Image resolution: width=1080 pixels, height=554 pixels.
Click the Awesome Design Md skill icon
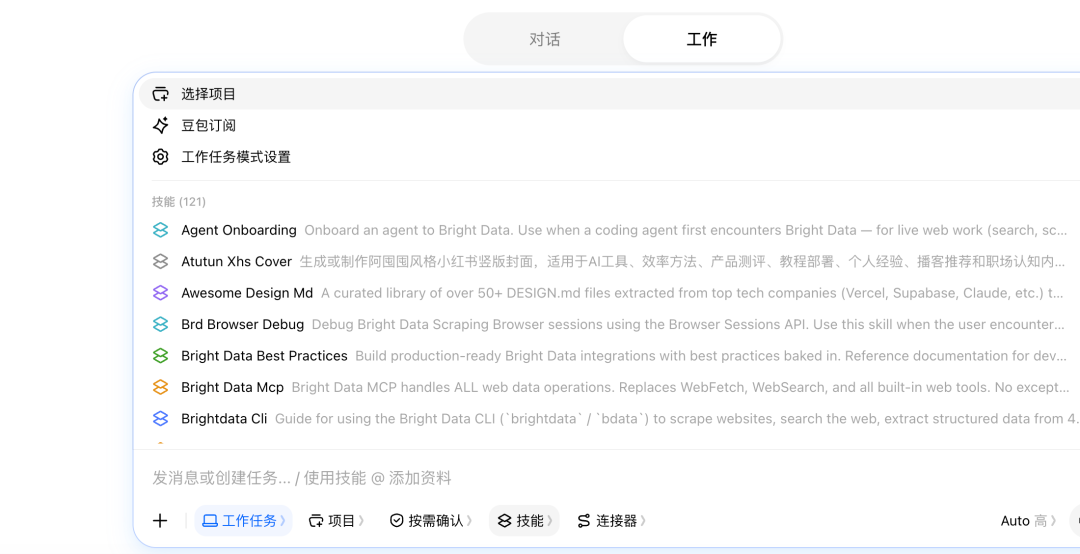point(160,293)
